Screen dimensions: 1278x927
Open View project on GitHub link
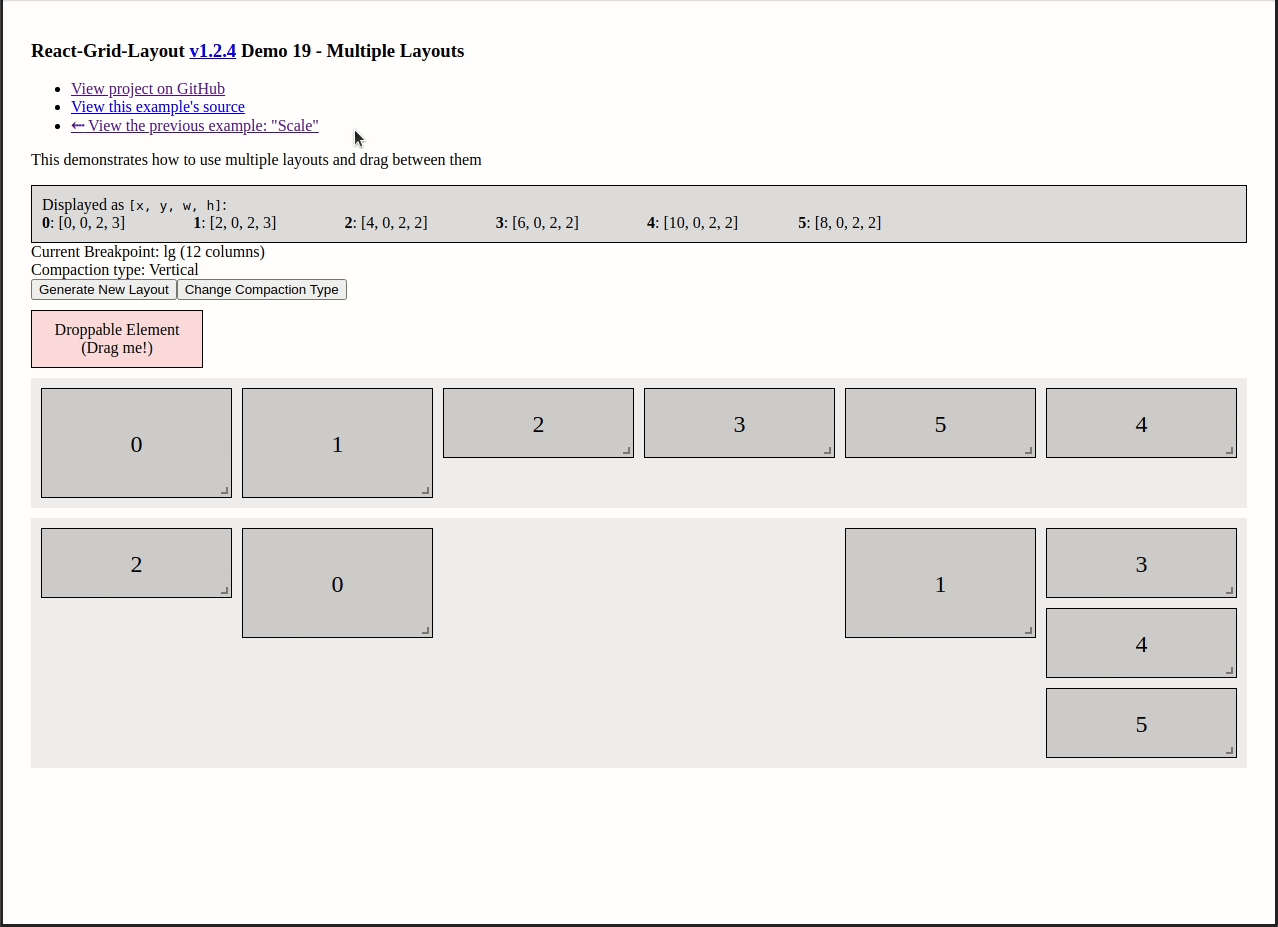(x=148, y=88)
